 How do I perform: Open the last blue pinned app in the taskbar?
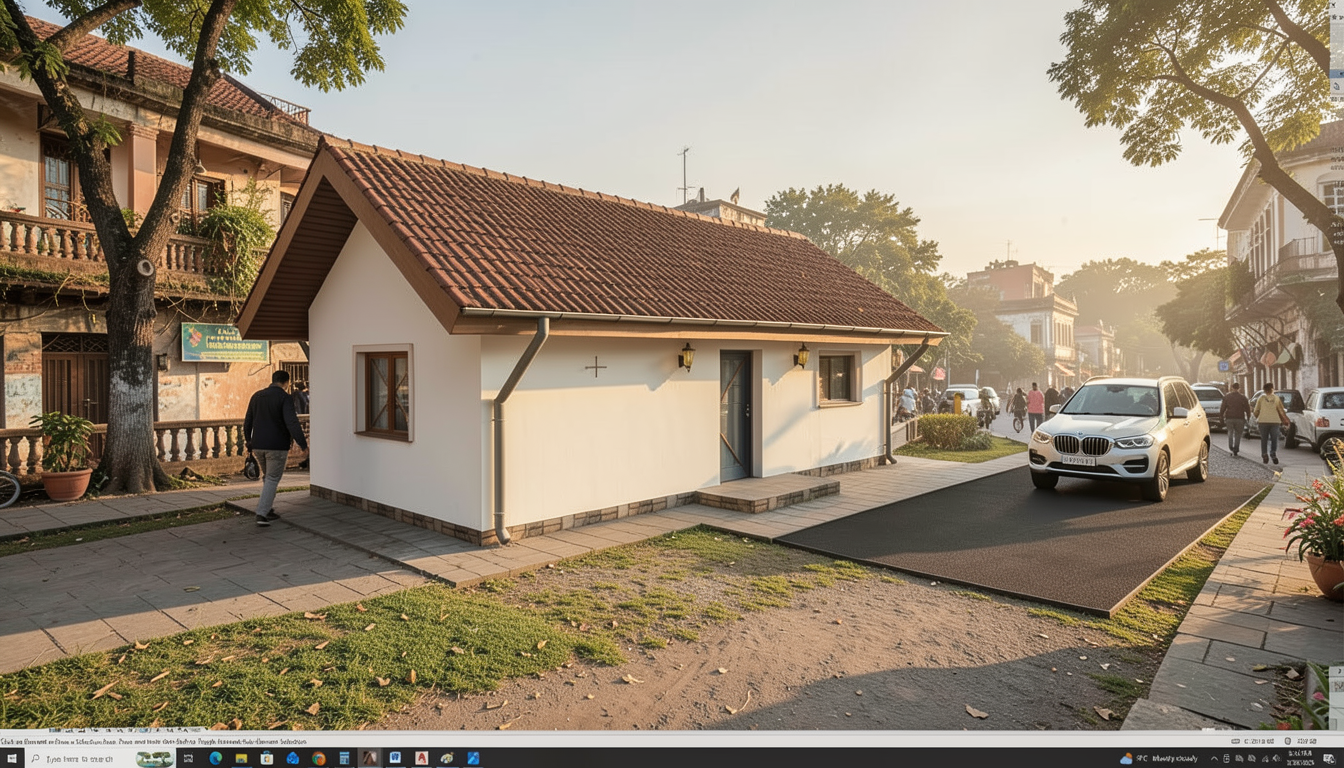coord(473,759)
